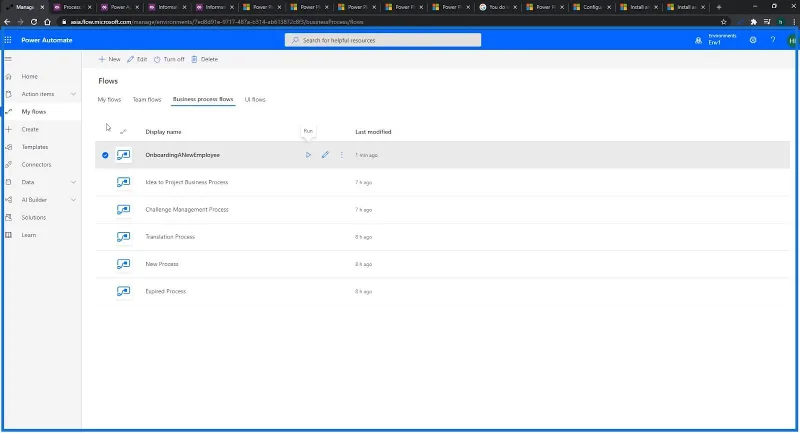Click the Challenge Management Process flow icon

[123, 210]
